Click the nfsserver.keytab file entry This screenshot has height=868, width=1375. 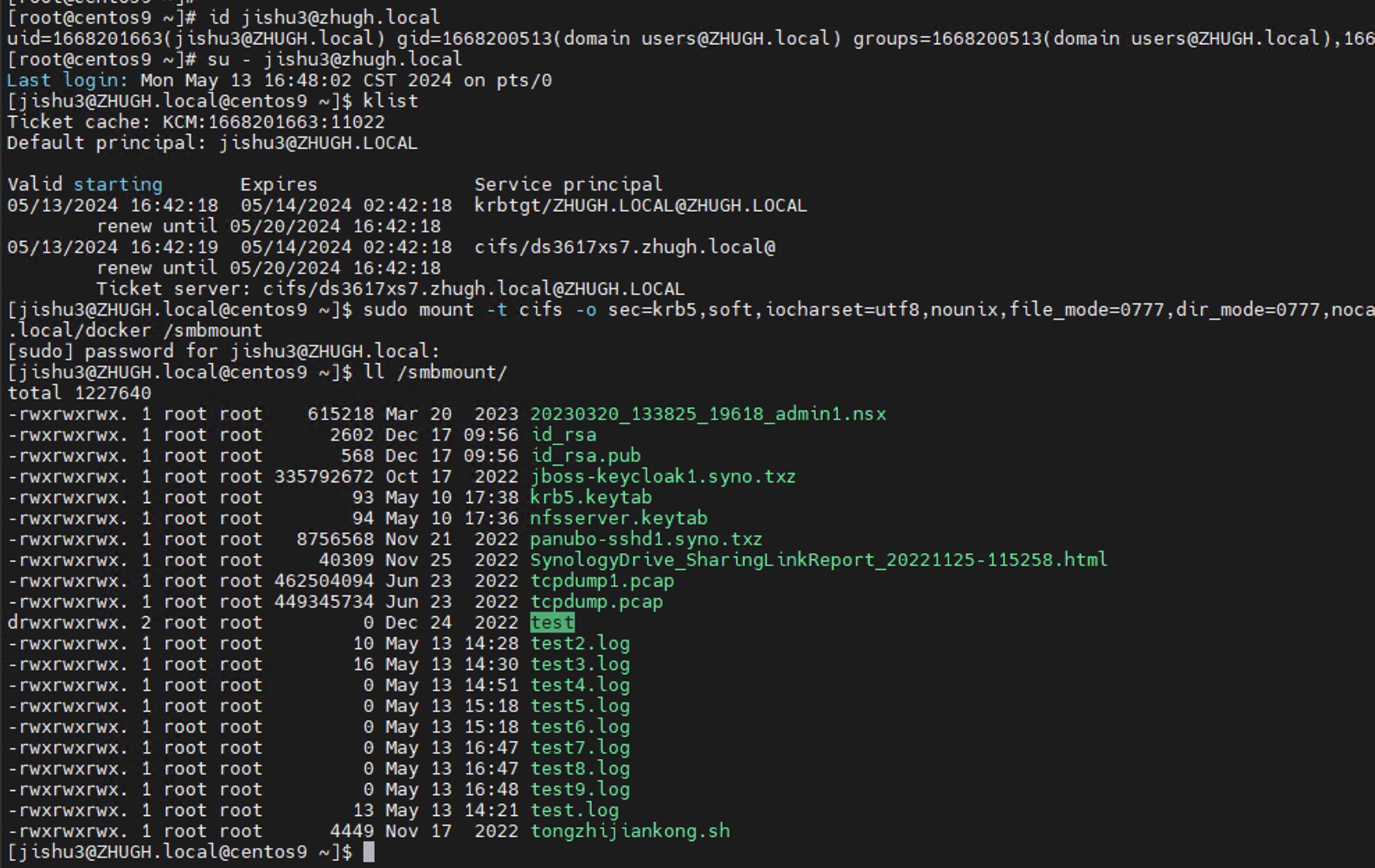pyautogui.click(x=619, y=518)
